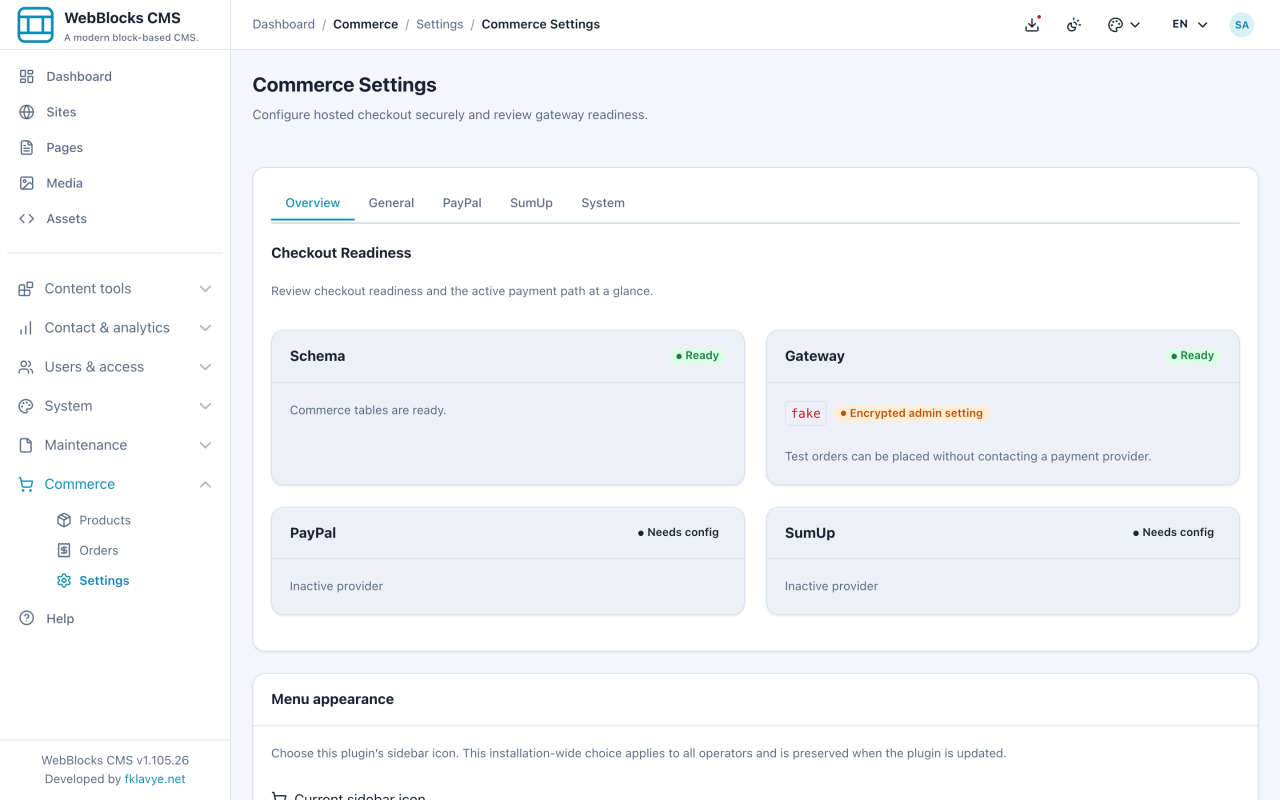
Task: Click the Sites globe icon
Action: pyautogui.click(x=27, y=112)
